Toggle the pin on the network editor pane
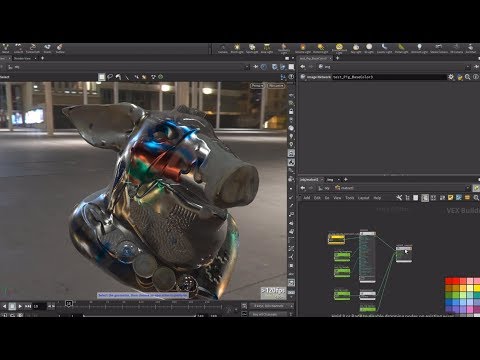The width and height of the screenshot is (480, 360). coord(476,188)
